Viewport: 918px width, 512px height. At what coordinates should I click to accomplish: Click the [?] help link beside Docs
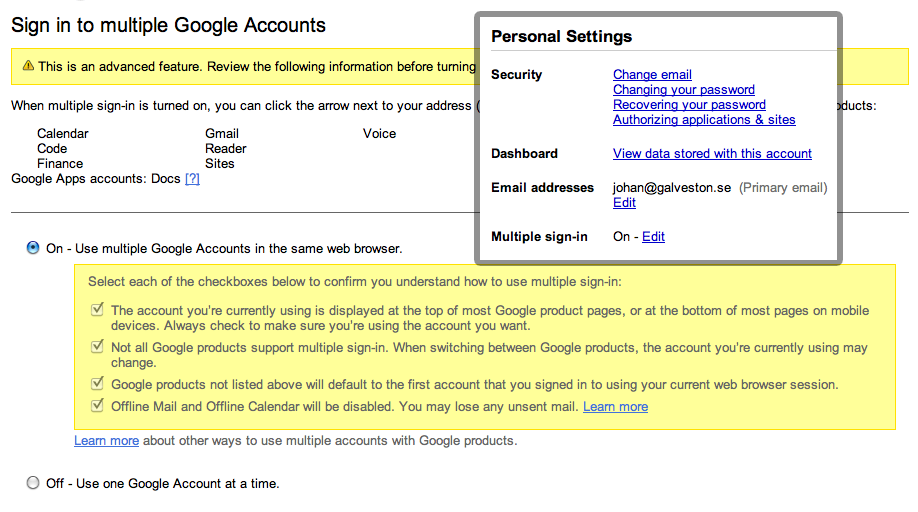point(192,178)
